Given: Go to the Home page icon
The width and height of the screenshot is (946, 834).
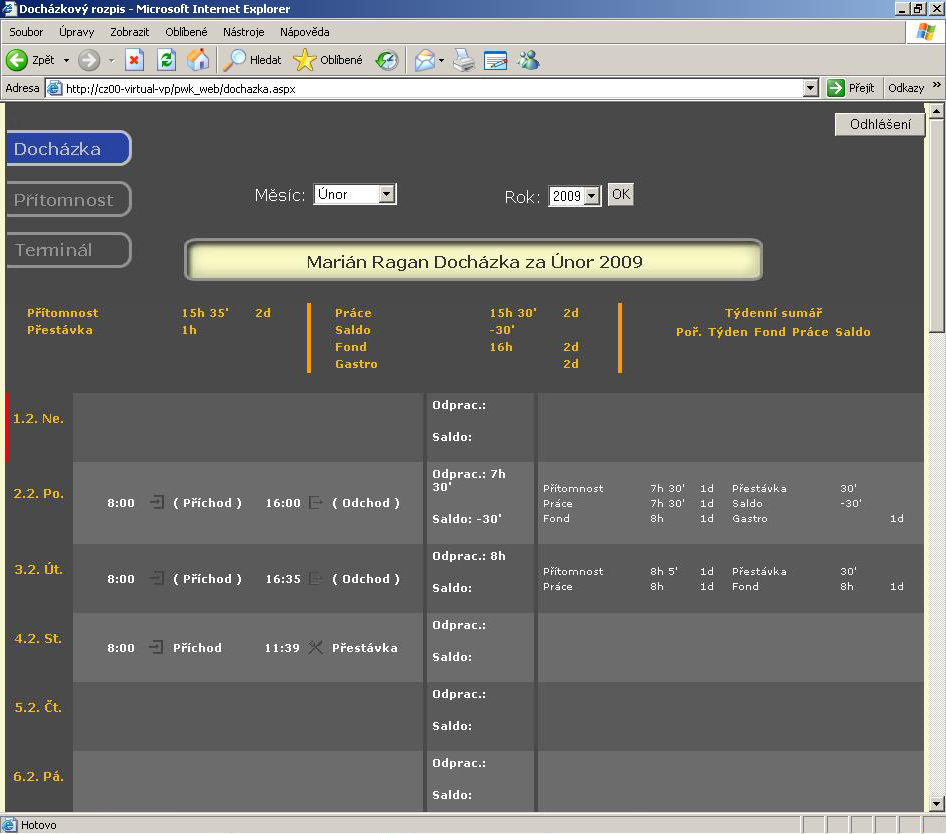Looking at the screenshot, I should point(198,60).
